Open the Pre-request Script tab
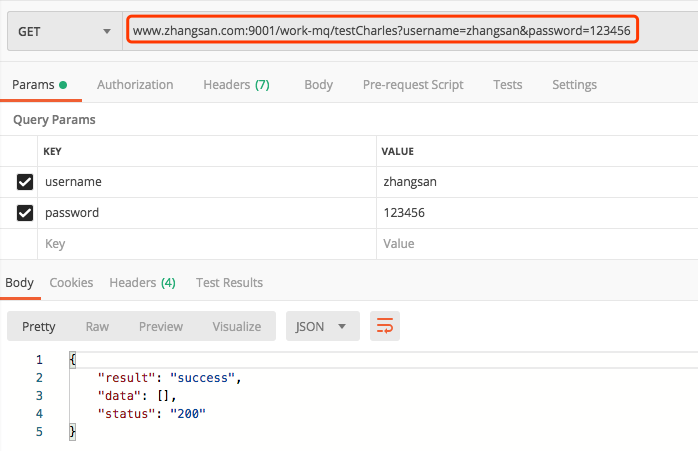Screen dimensions: 698x451 413,85
